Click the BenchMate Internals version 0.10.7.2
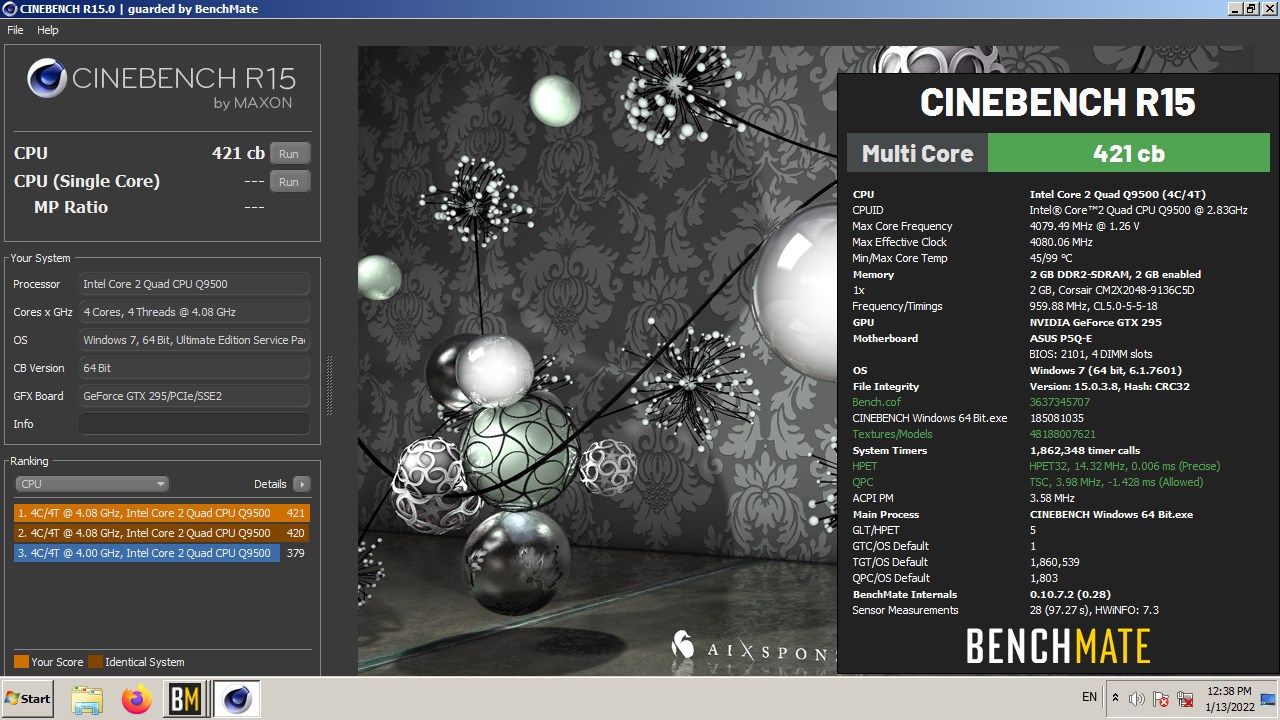 (x=1070, y=594)
